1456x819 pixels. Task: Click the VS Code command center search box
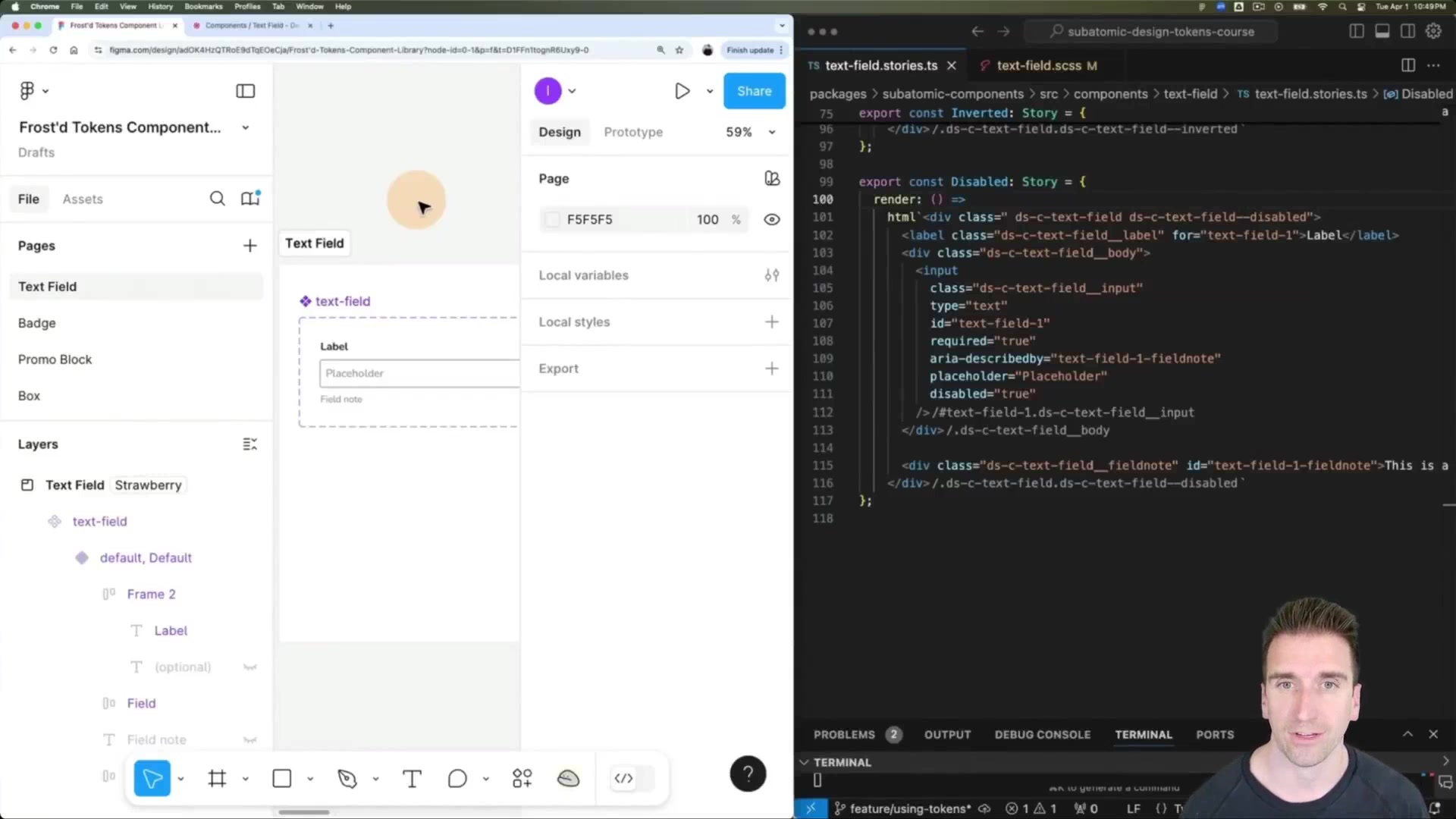pos(1151,31)
